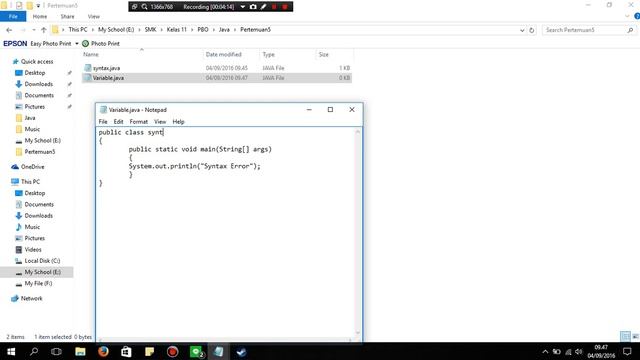Show hidden tray icons chevron
Screen dimensions: 640x360
click(x=545, y=351)
